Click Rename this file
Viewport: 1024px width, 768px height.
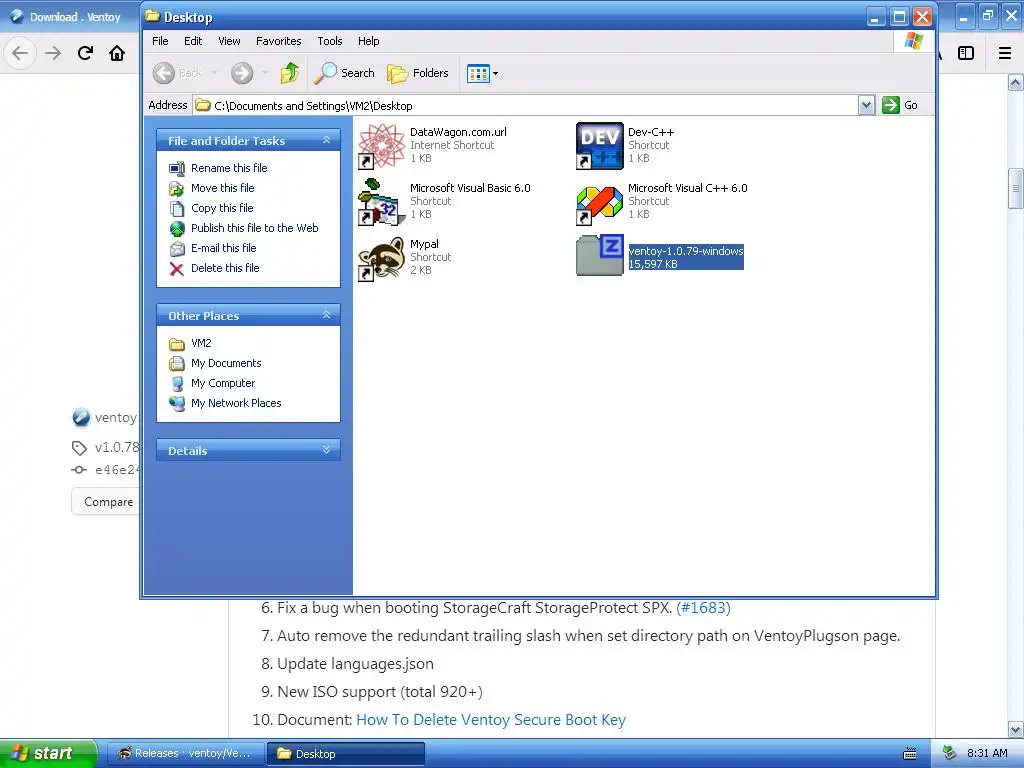click(229, 168)
